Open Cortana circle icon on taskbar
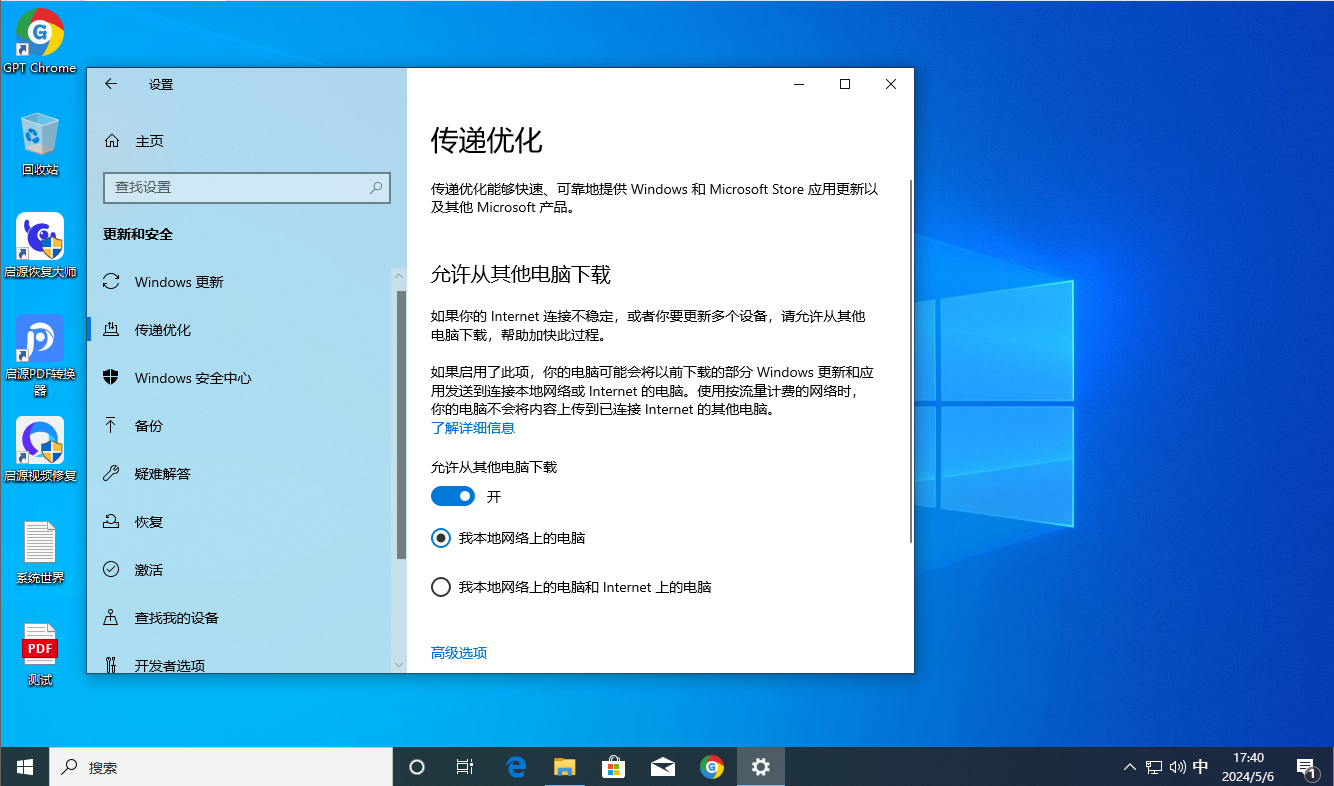Screen dimensions: 1334x786 point(417,767)
